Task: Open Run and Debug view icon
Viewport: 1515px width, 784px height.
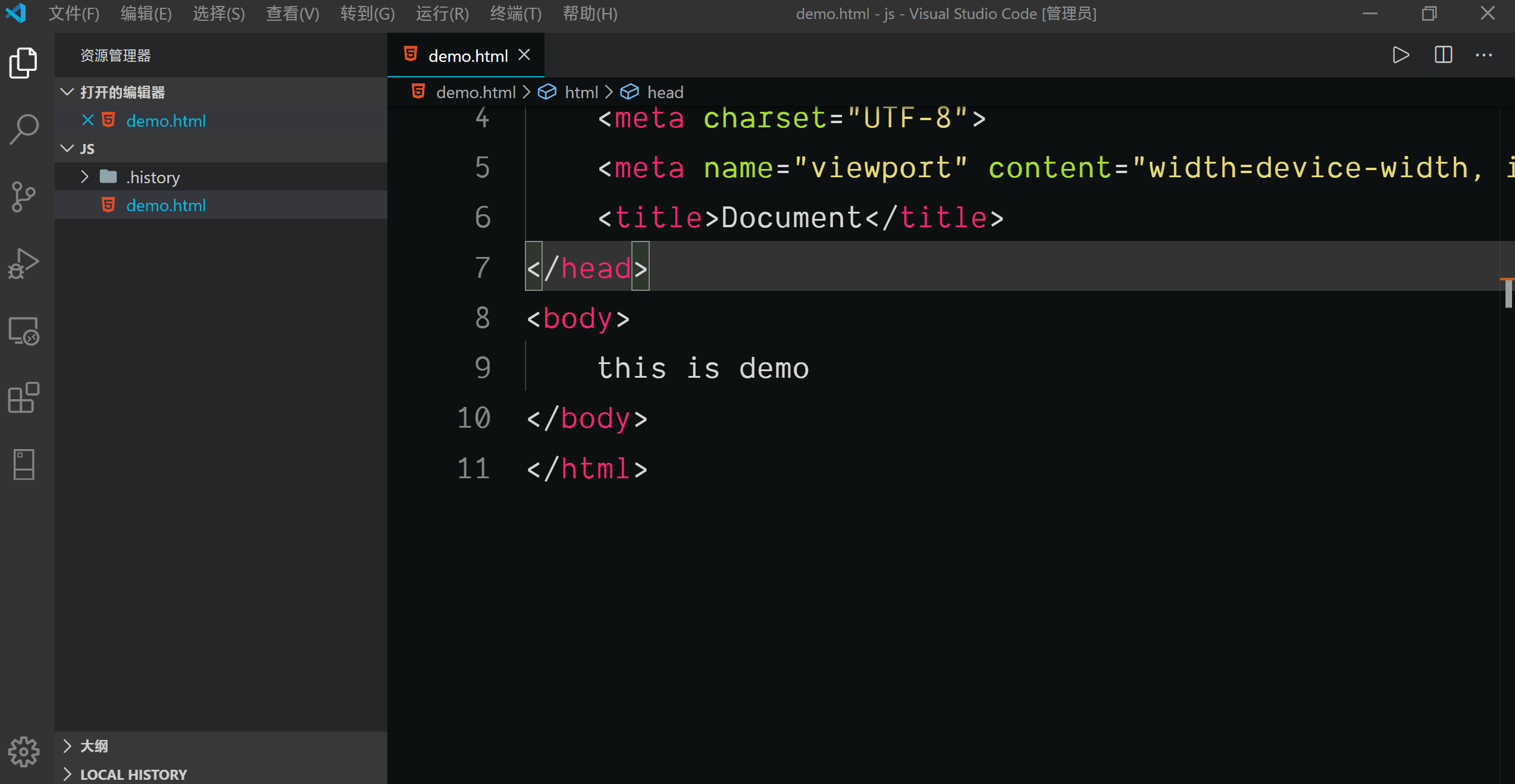Action: pos(24,264)
